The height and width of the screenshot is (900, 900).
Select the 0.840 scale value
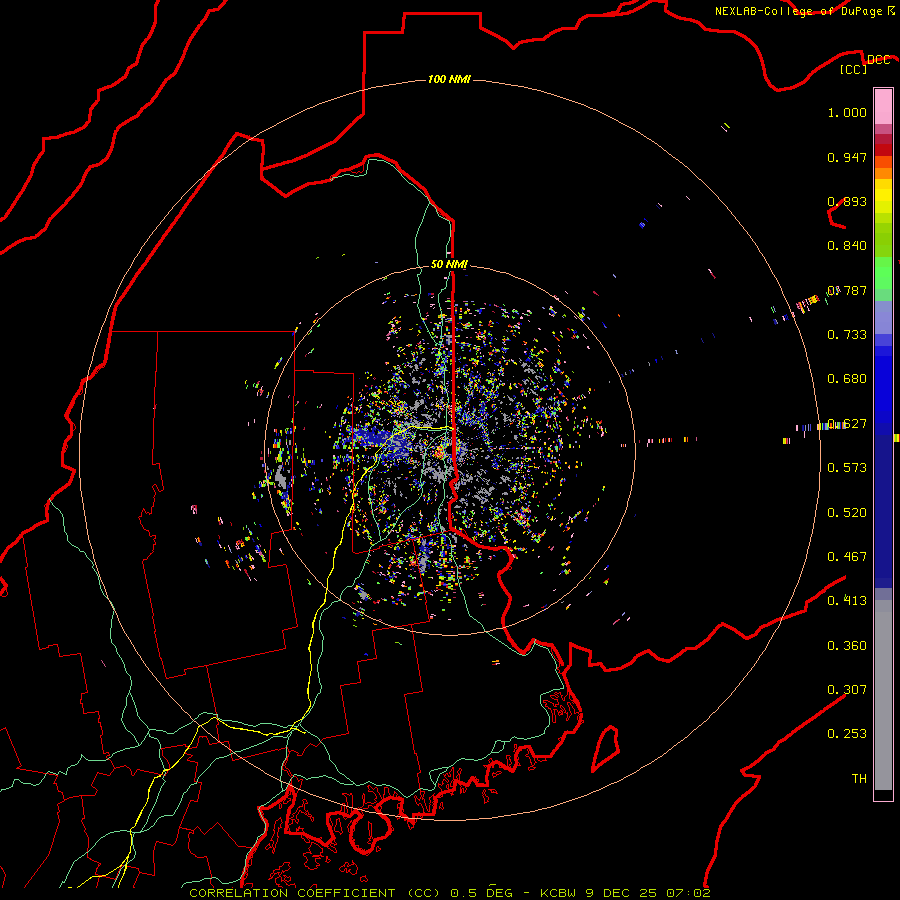tap(847, 246)
